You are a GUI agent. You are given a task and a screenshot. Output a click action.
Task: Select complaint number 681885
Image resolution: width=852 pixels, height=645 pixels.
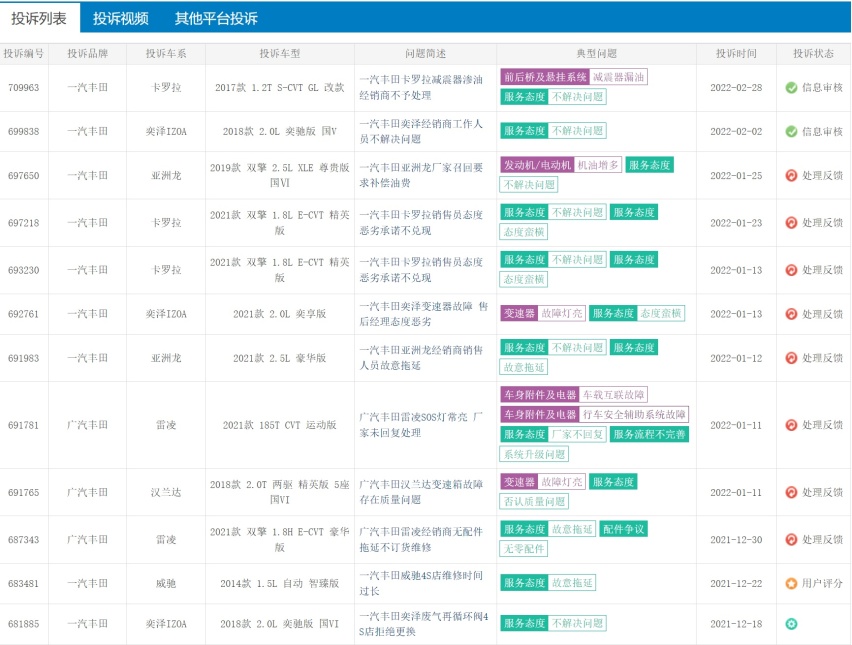pyautogui.click(x=23, y=624)
